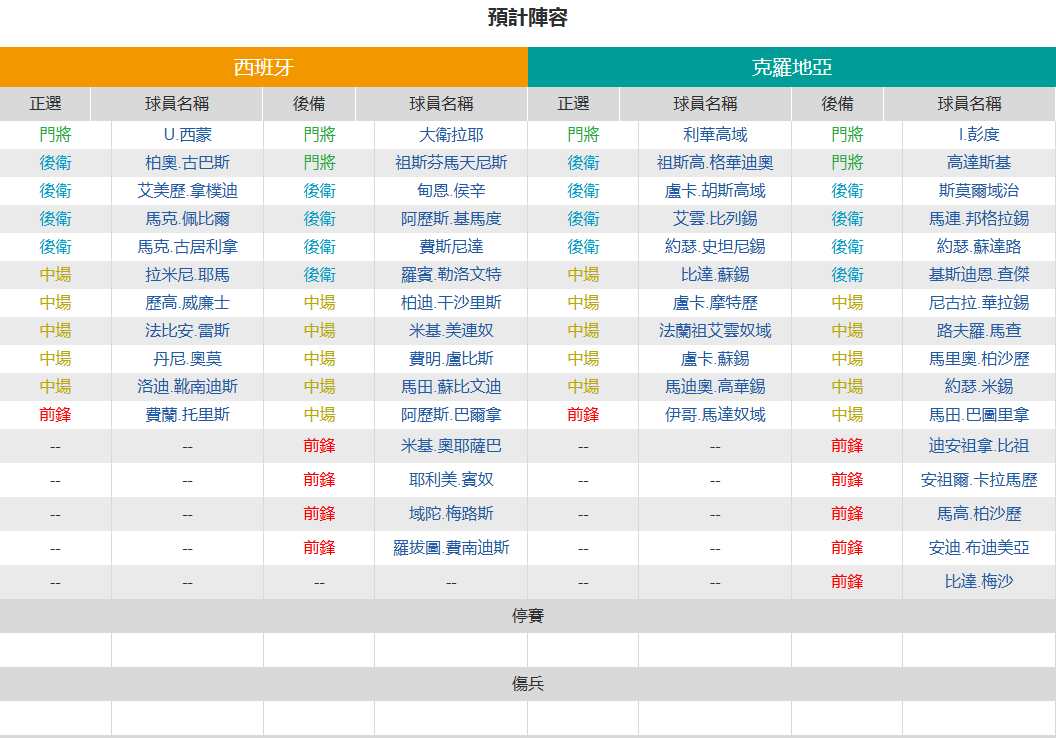Click substitute 柏迪.干沙里斯
Viewport: 1056px width, 738px height.
pyautogui.click(x=451, y=303)
